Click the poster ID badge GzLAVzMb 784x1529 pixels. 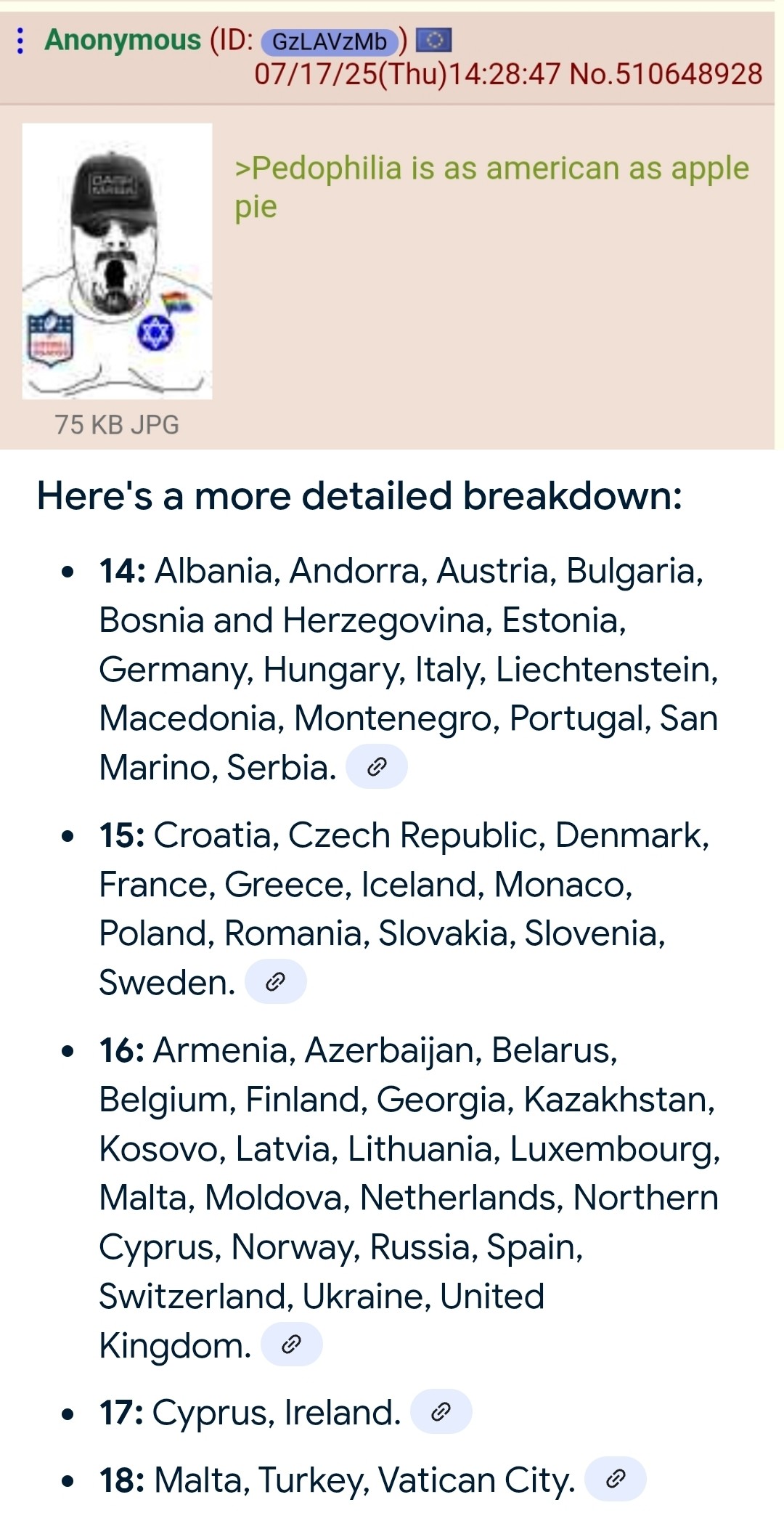pos(330,41)
